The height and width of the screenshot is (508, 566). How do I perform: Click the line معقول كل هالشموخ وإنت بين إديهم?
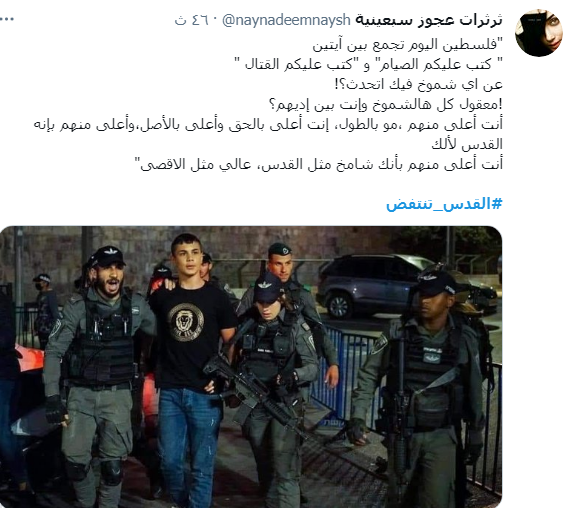coord(385,105)
